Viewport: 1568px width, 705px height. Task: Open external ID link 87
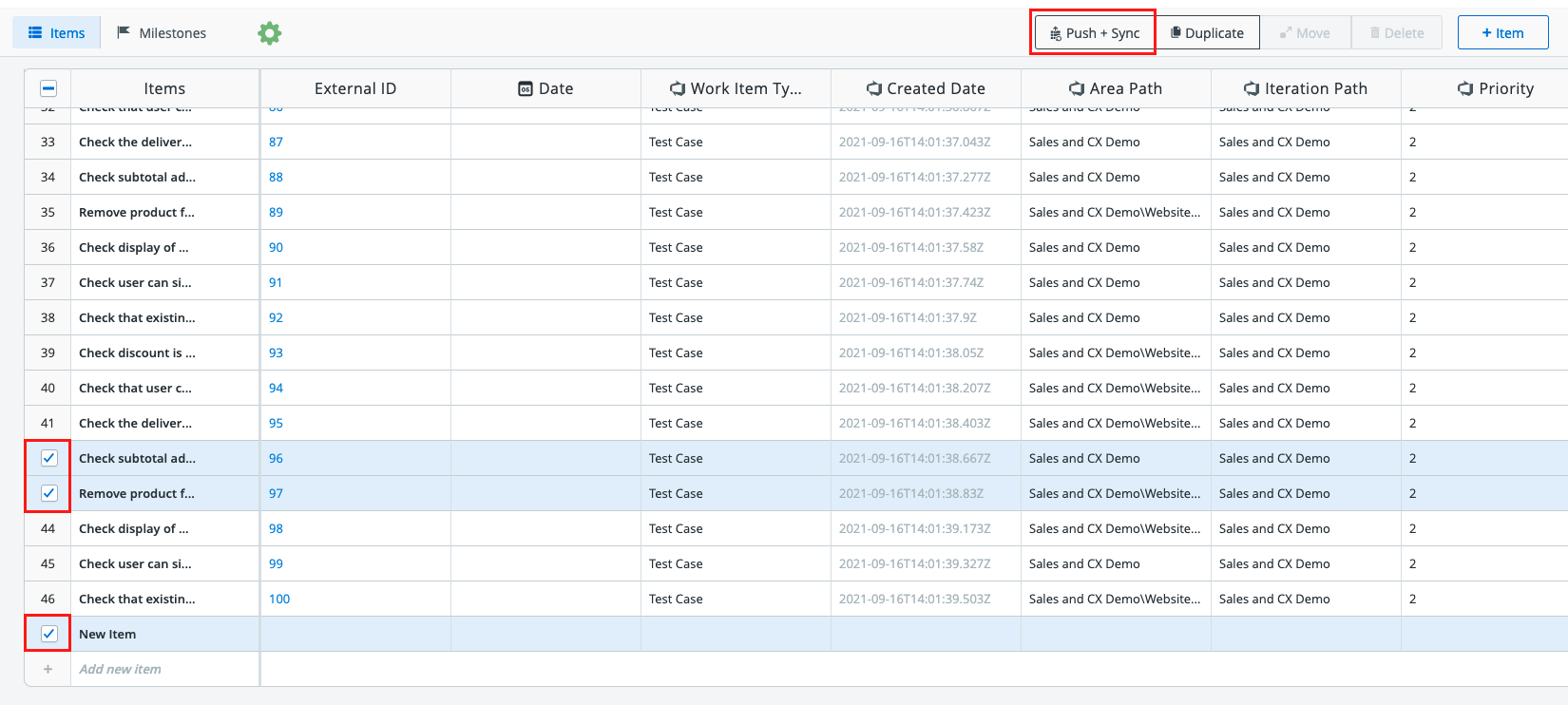(x=276, y=142)
